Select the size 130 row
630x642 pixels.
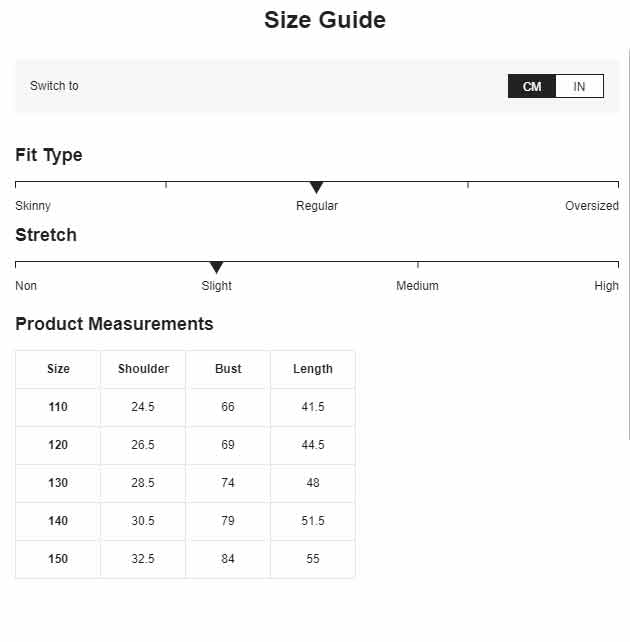coord(185,483)
